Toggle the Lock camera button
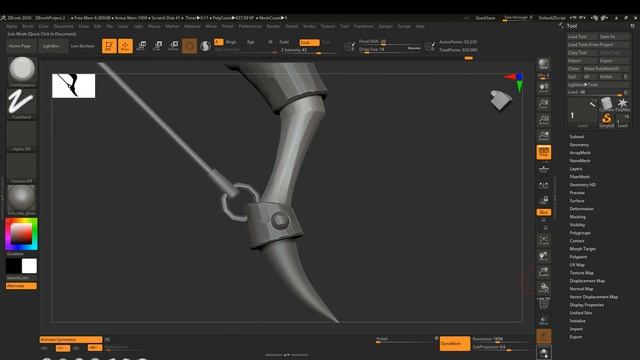The height and width of the screenshot is (360, 640). pos(544,200)
